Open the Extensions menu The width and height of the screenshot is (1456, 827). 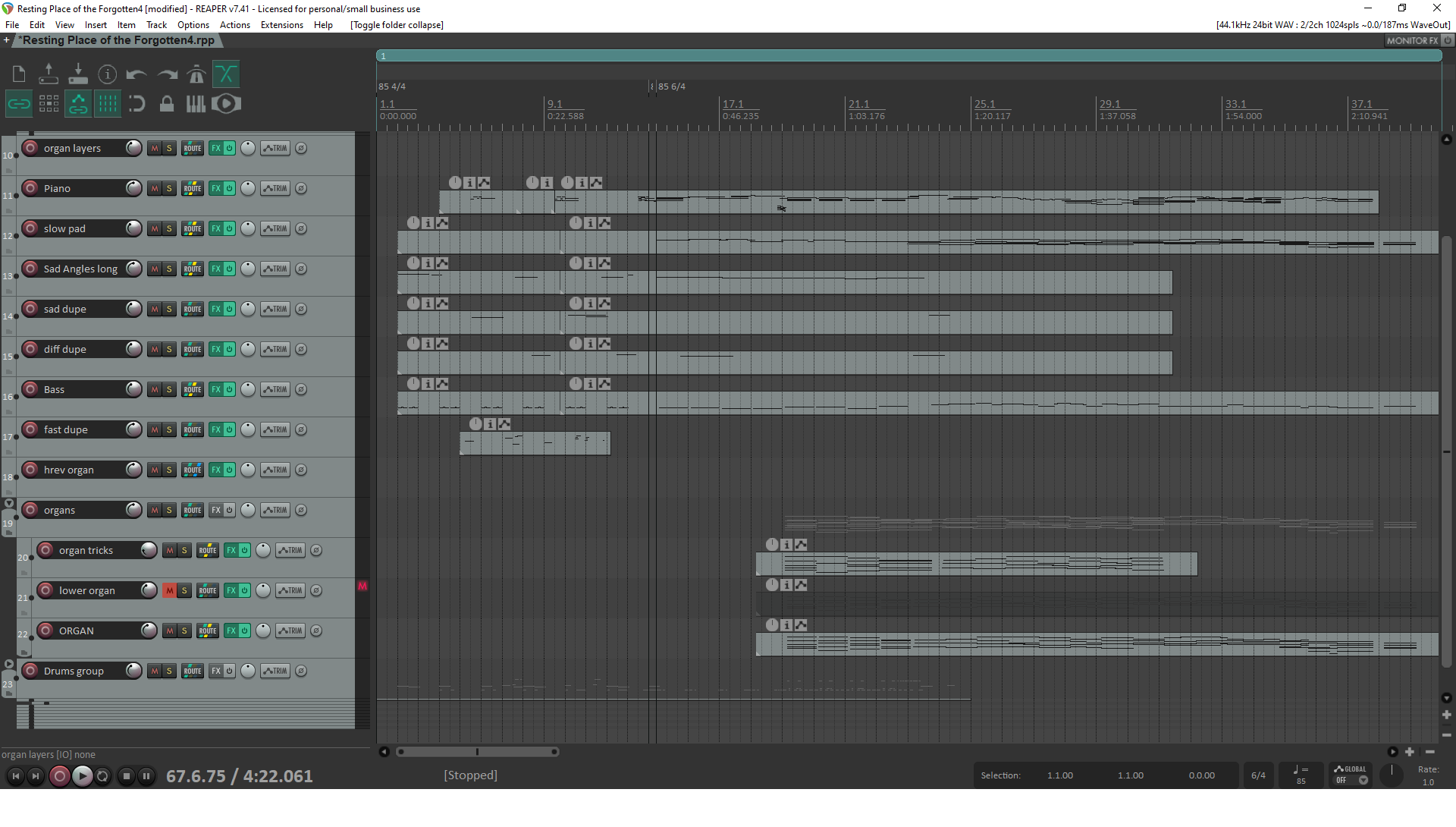tap(281, 25)
